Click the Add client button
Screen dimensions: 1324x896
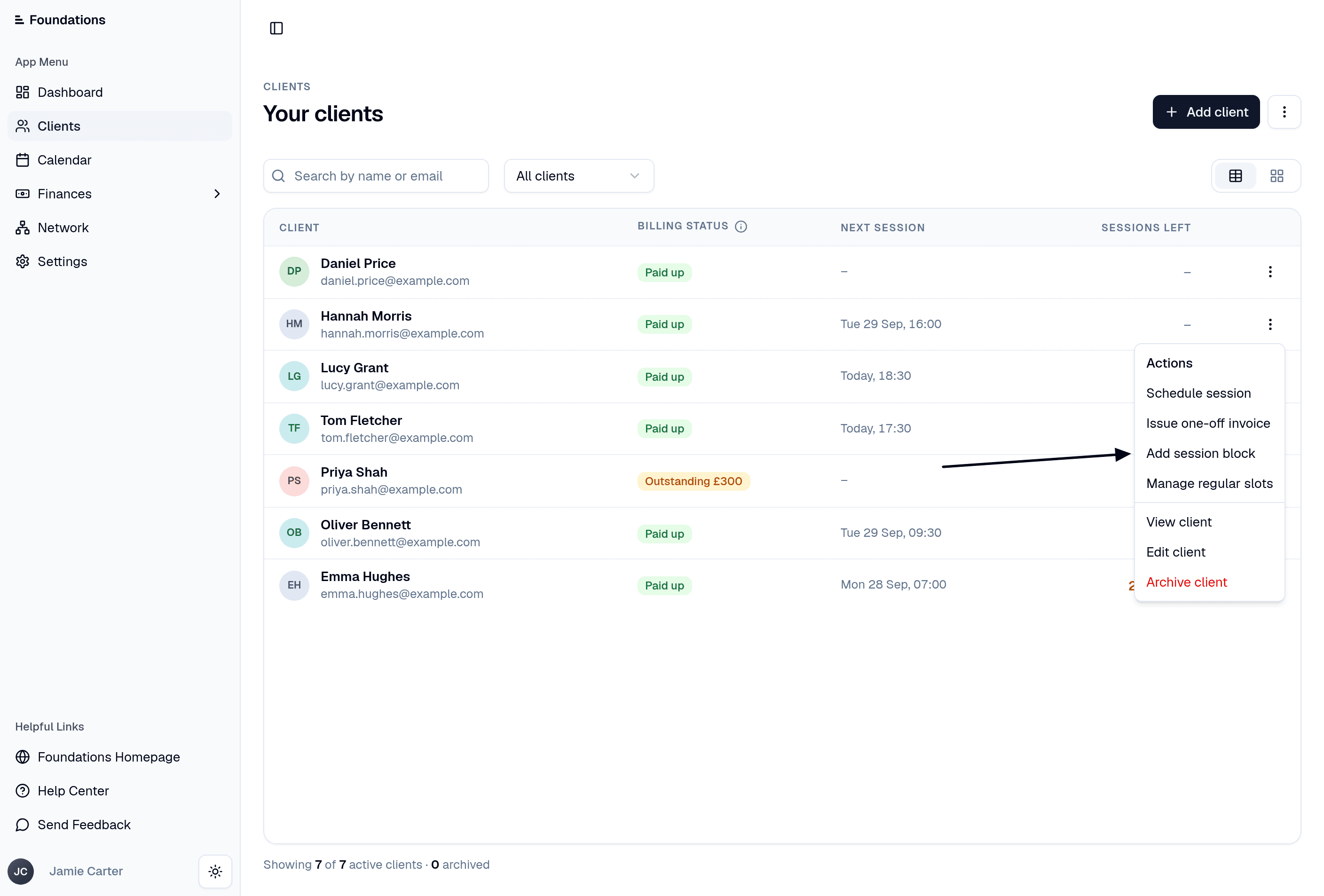1206,112
